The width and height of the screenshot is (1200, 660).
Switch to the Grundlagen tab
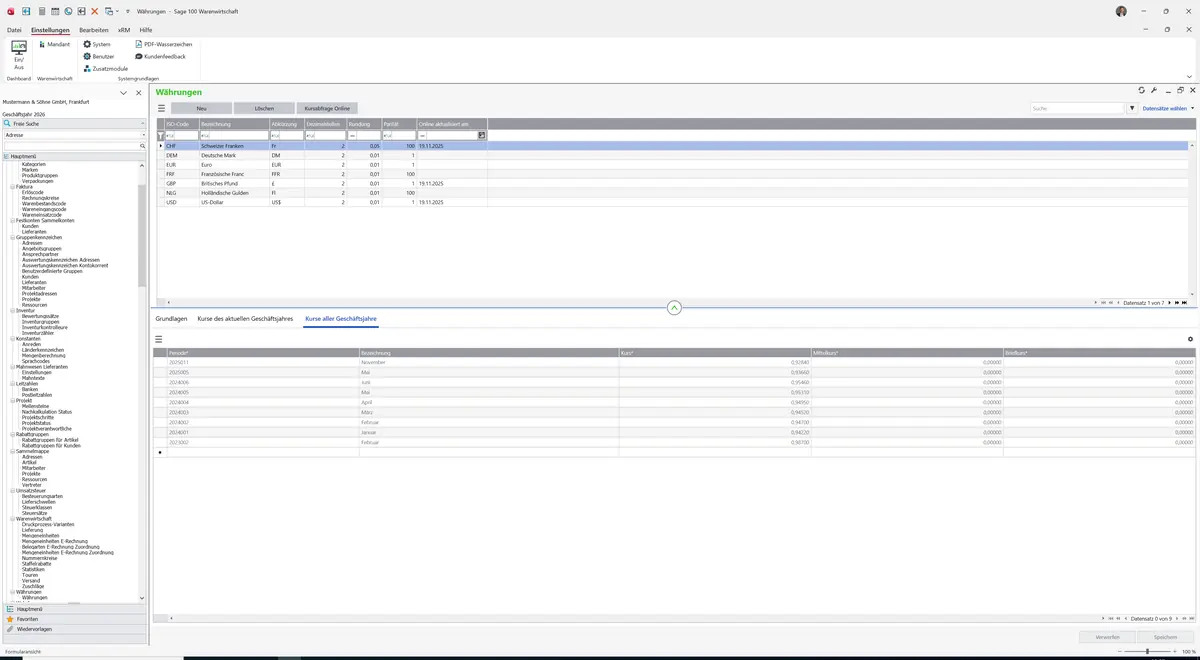pos(171,318)
